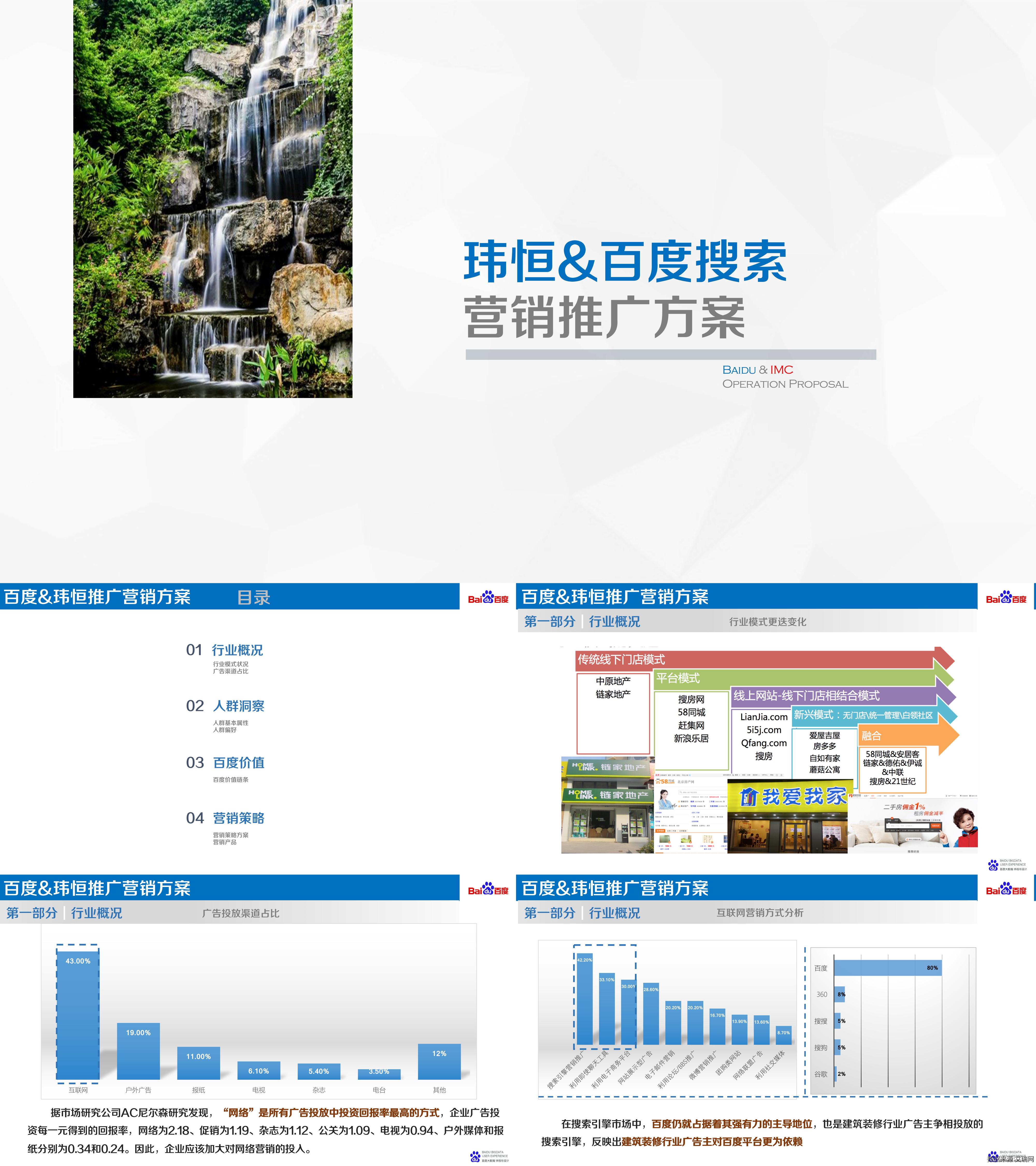Open contents entry 01 行业概况
This screenshot has height=1166, width=1036.
(x=225, y=650)
